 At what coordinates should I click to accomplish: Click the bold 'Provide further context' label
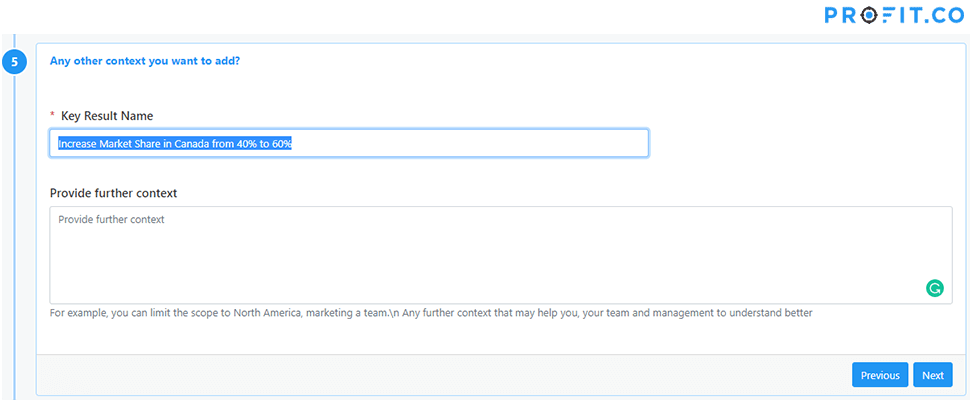[113, 193]
